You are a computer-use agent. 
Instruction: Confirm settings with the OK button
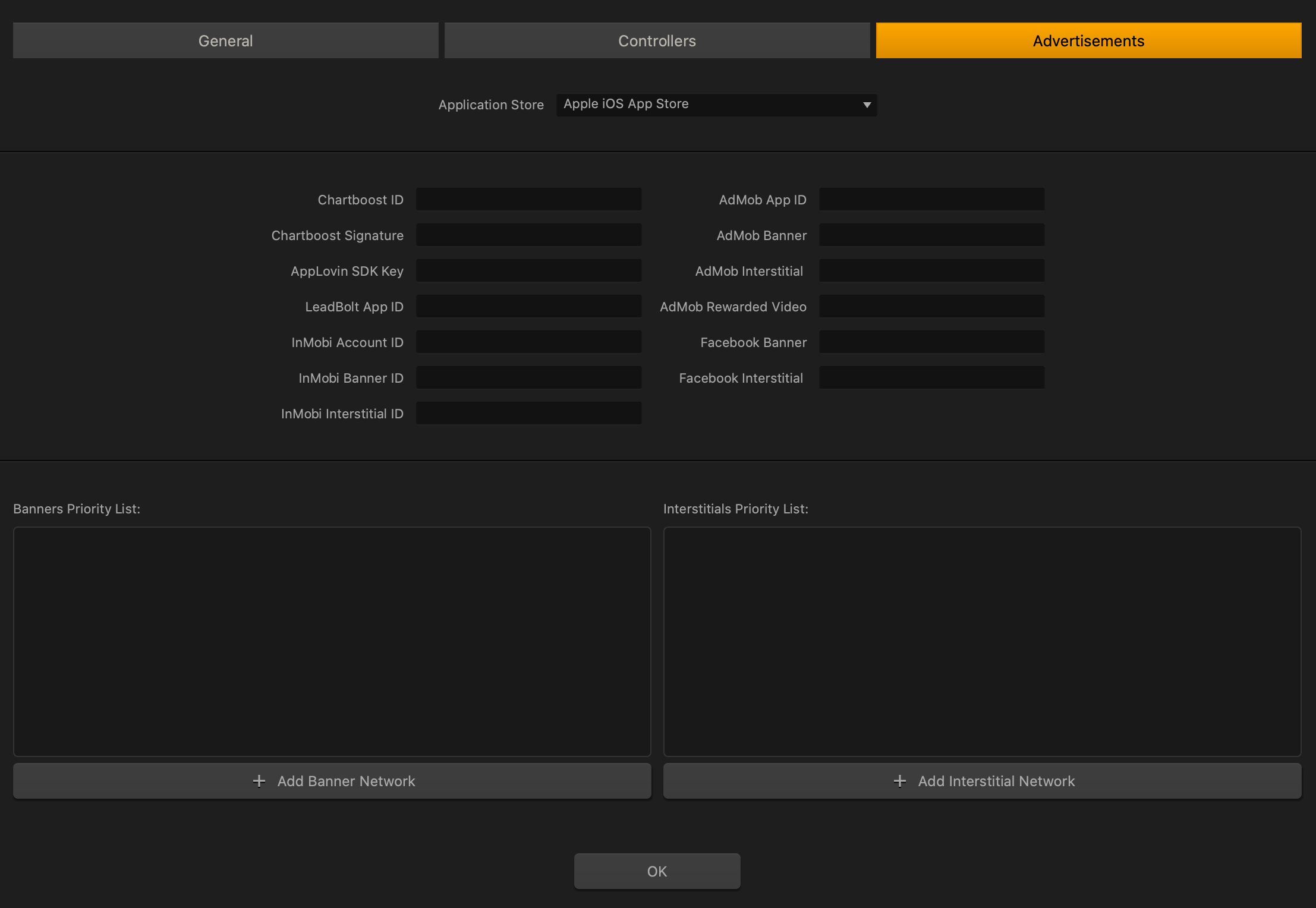pyautogui.click(x=657, y=871)
